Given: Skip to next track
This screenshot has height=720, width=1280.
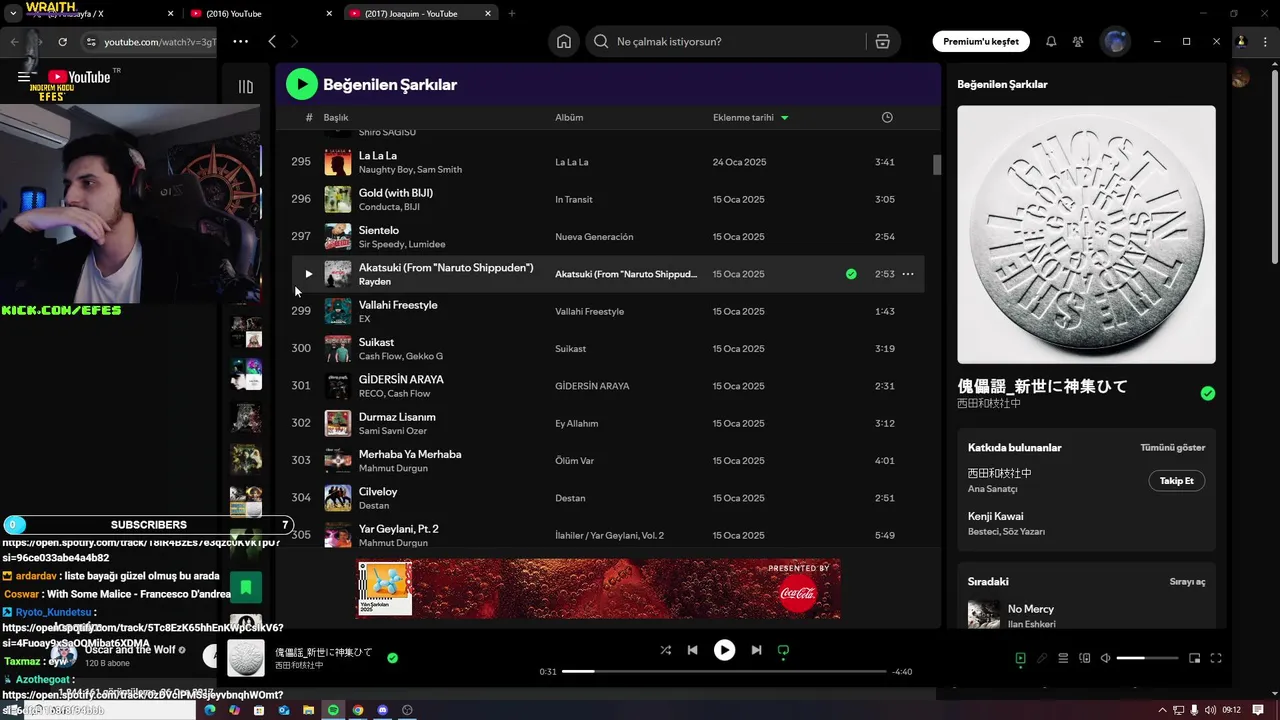Looking at the screenshot, I should point(756,650).
